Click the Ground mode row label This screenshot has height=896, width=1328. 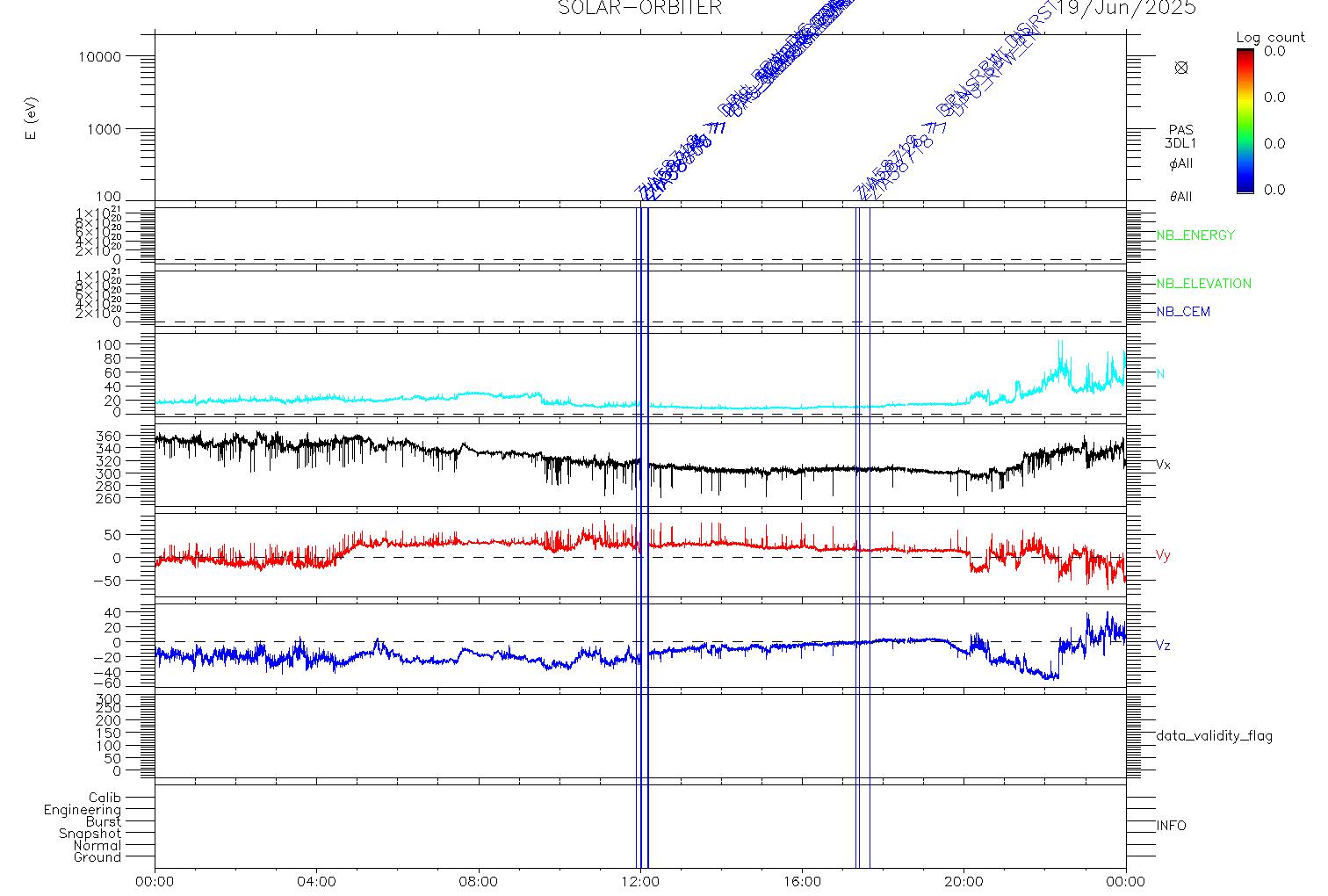97,857
